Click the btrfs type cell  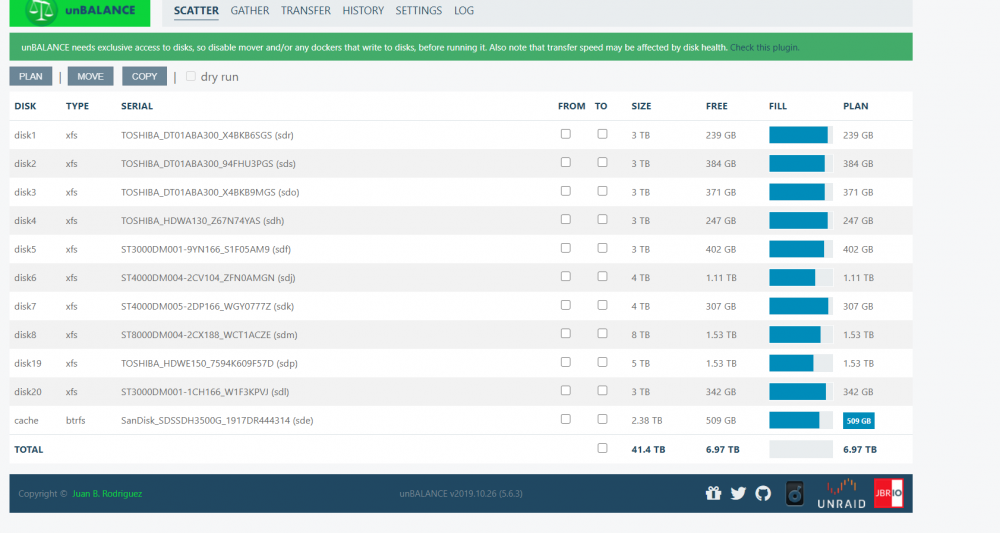tap(75, 421)
